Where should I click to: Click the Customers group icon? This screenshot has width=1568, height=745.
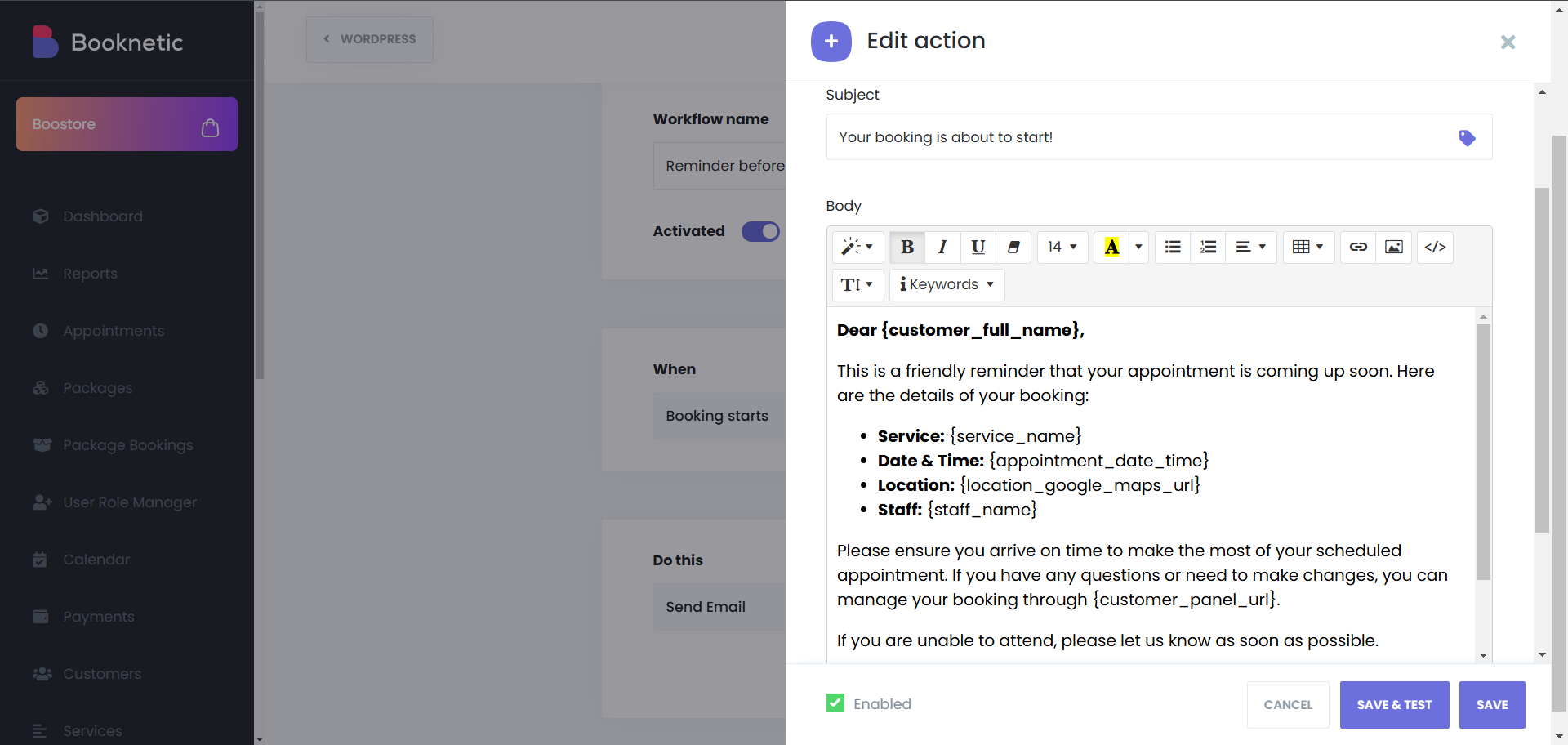click(x=42, y=674)
